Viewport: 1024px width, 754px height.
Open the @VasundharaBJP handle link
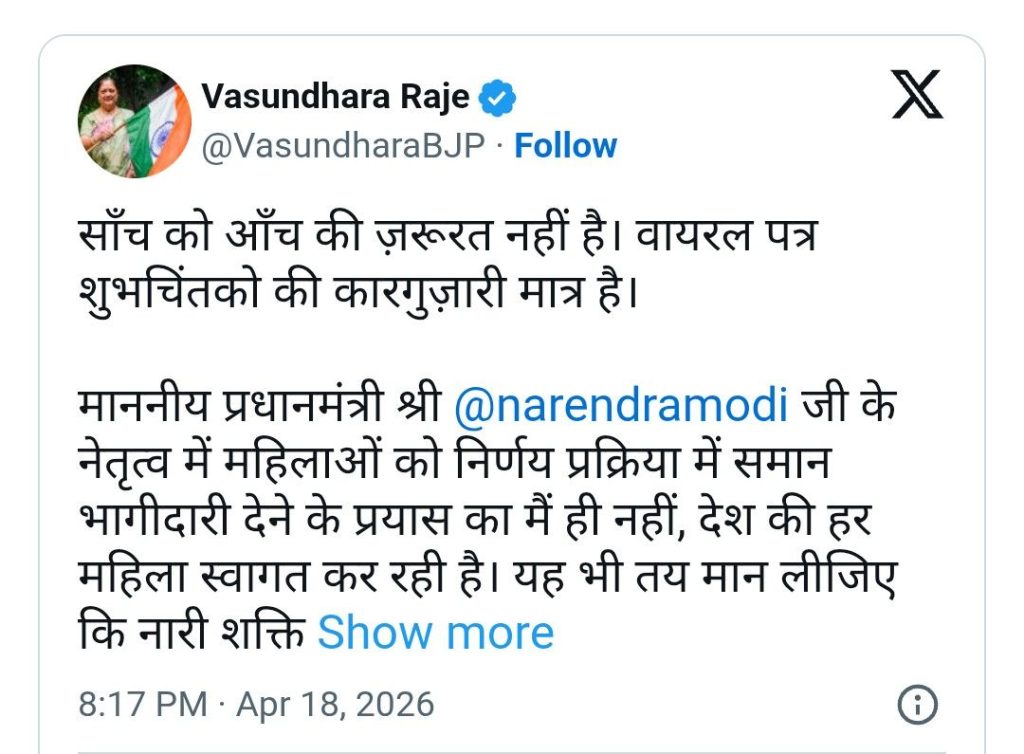pos(343,146)
